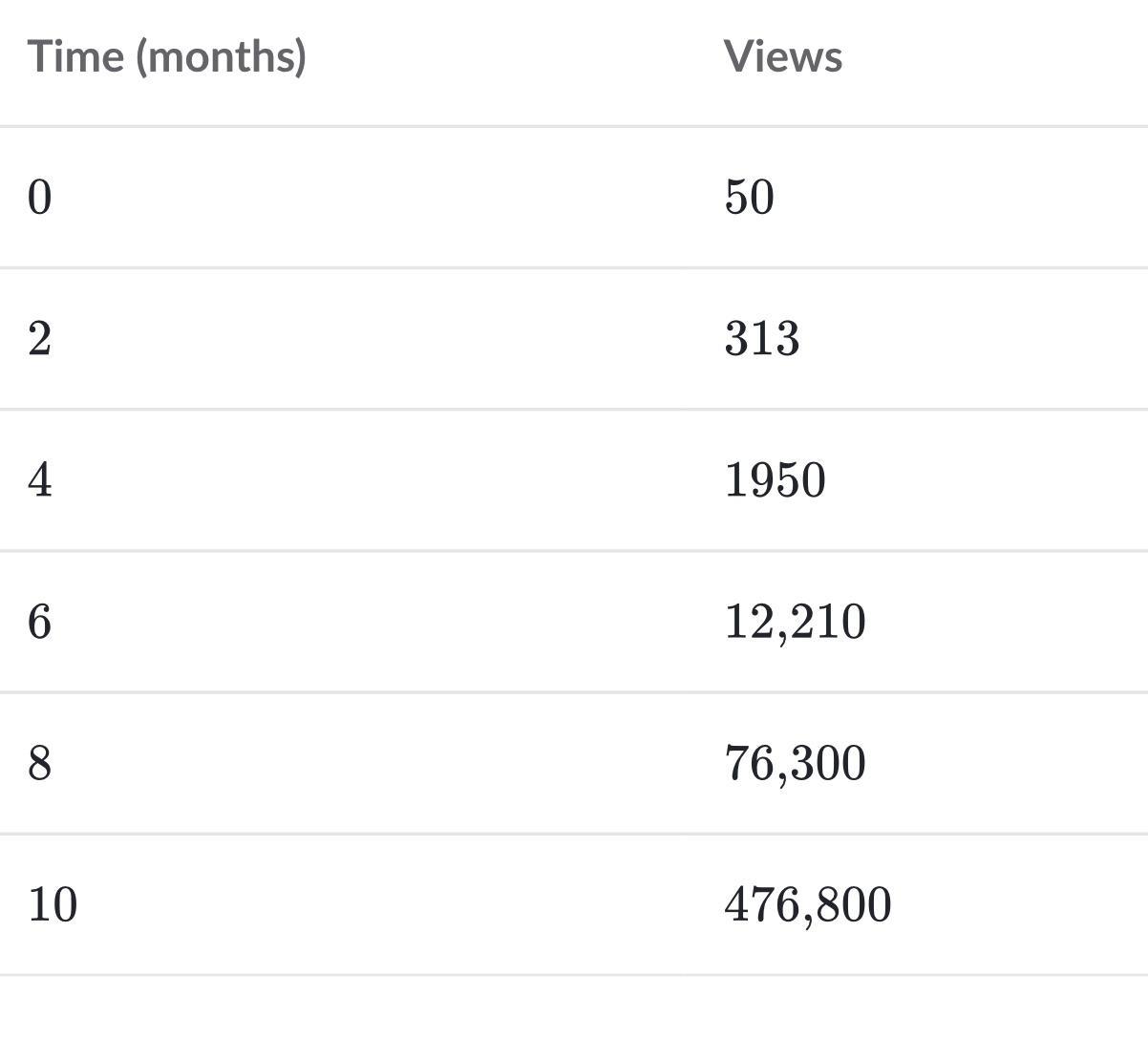
Task: Click the blank area under the last table row
Action: point(574,1007)
